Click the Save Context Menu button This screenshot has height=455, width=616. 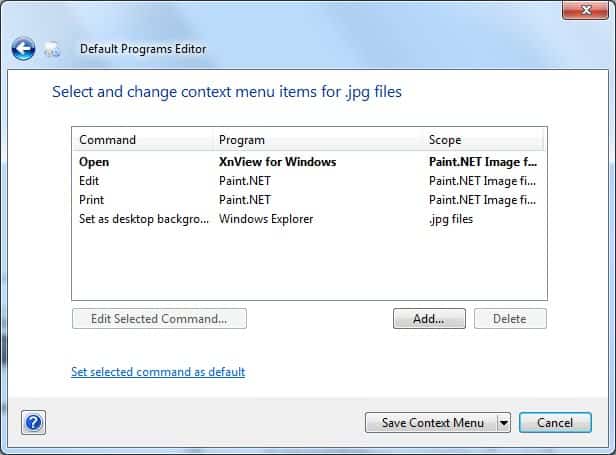(x=431, y=423)
